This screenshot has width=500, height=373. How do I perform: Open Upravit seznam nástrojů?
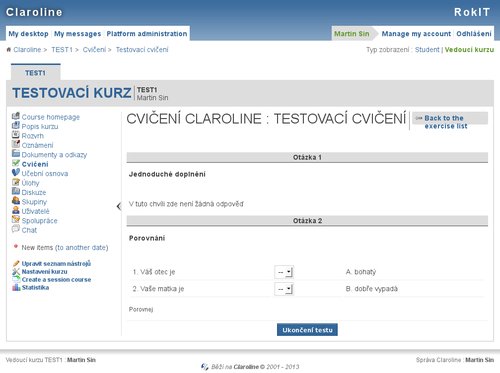tap(56, 263)
